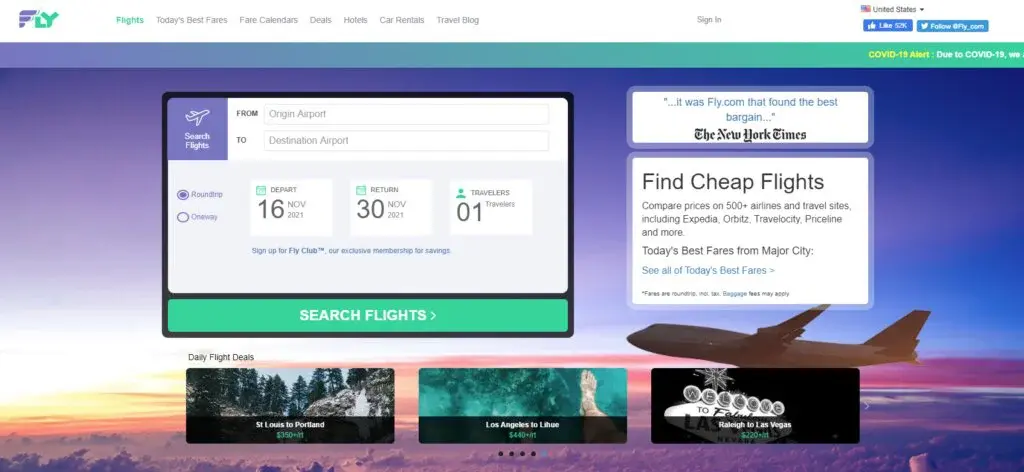Open the Hotels navigation item
Viewport: 1024px width, 472px height.
point(355,20)
